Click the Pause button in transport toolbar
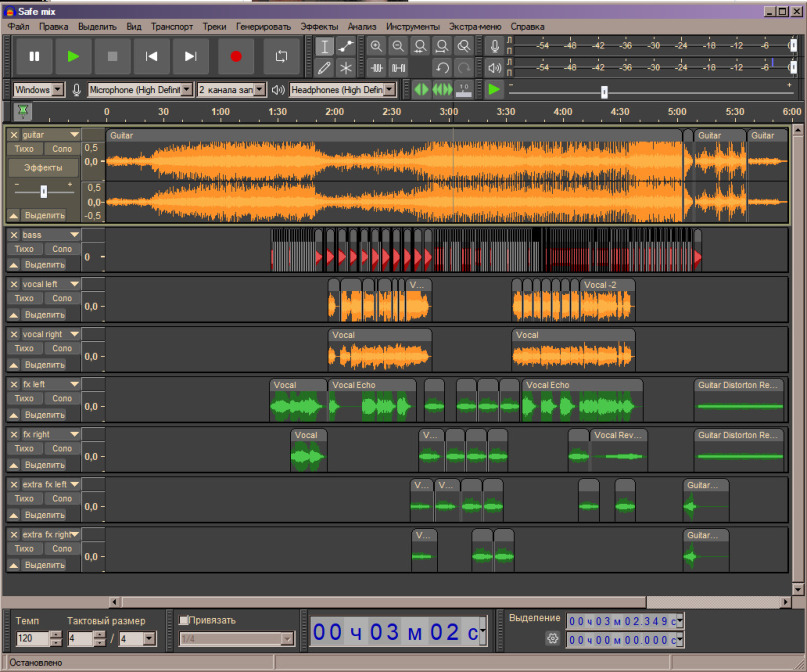 34,57
